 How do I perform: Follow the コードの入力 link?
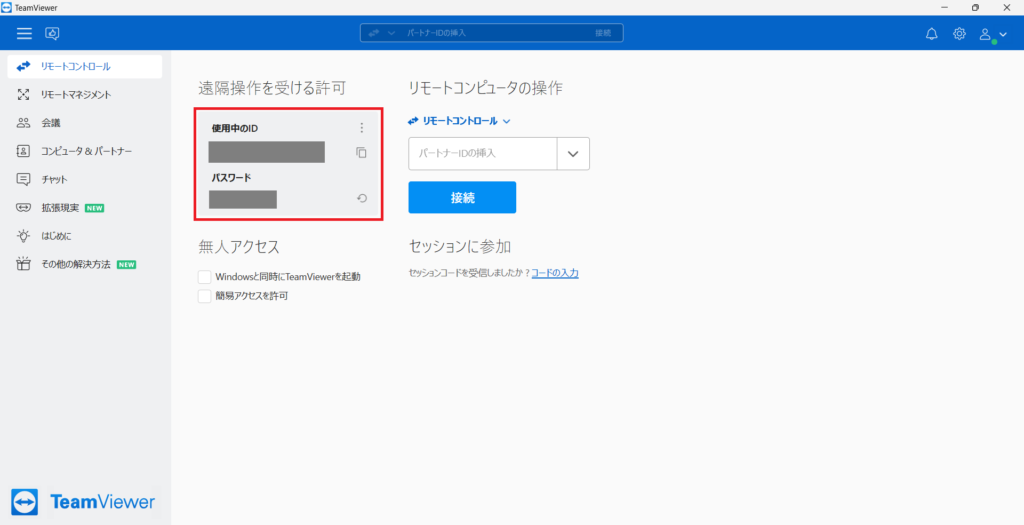pyautogui.click(x=555, y=273)
